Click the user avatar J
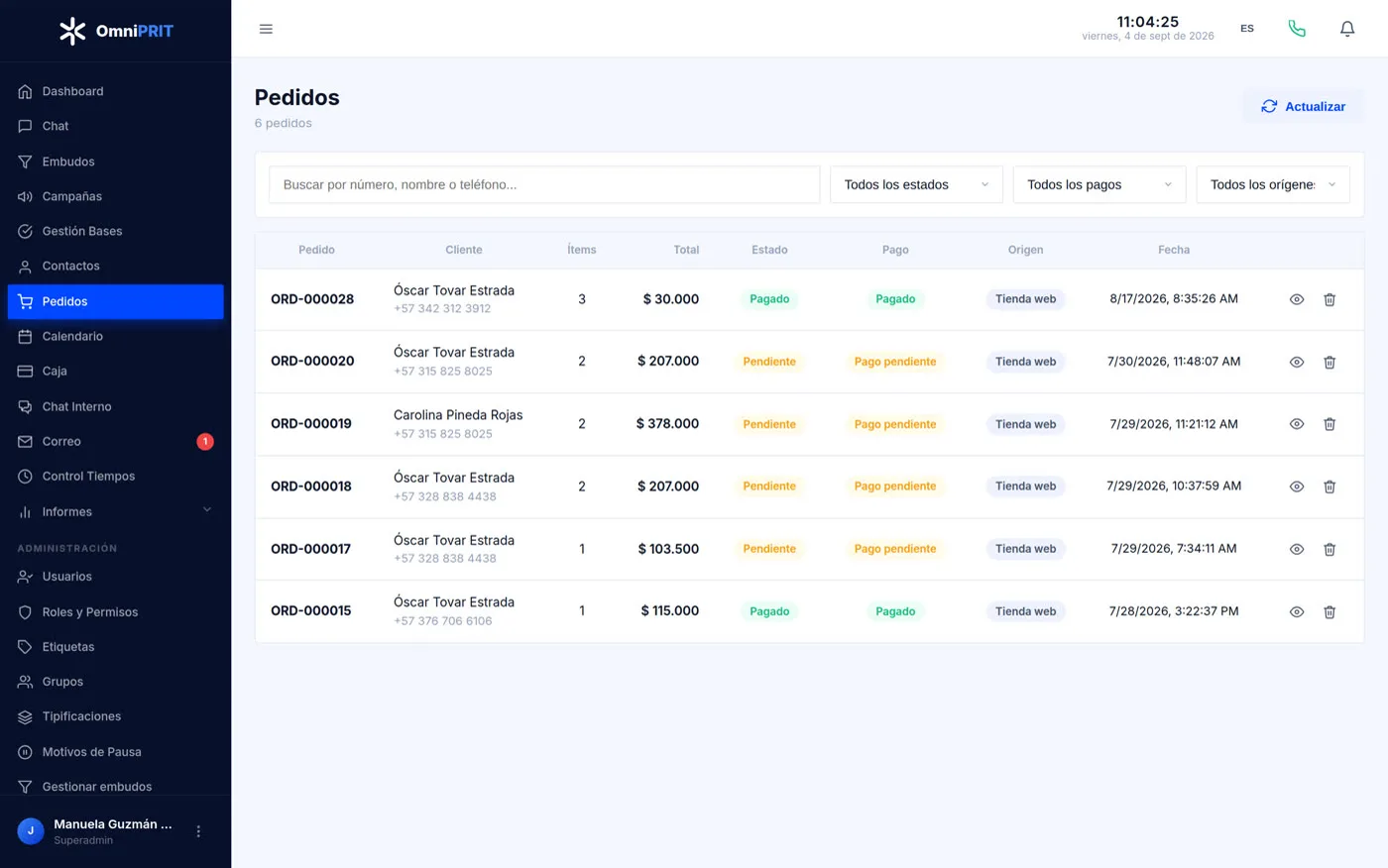1388x868 pixels. (x=31, y=831)
